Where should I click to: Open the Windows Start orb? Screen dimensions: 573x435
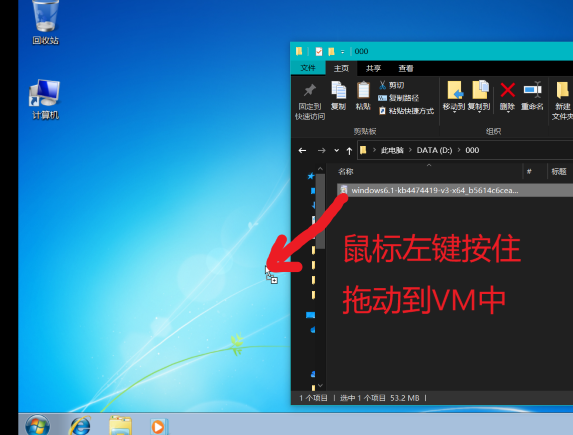[x=37, y=425]
